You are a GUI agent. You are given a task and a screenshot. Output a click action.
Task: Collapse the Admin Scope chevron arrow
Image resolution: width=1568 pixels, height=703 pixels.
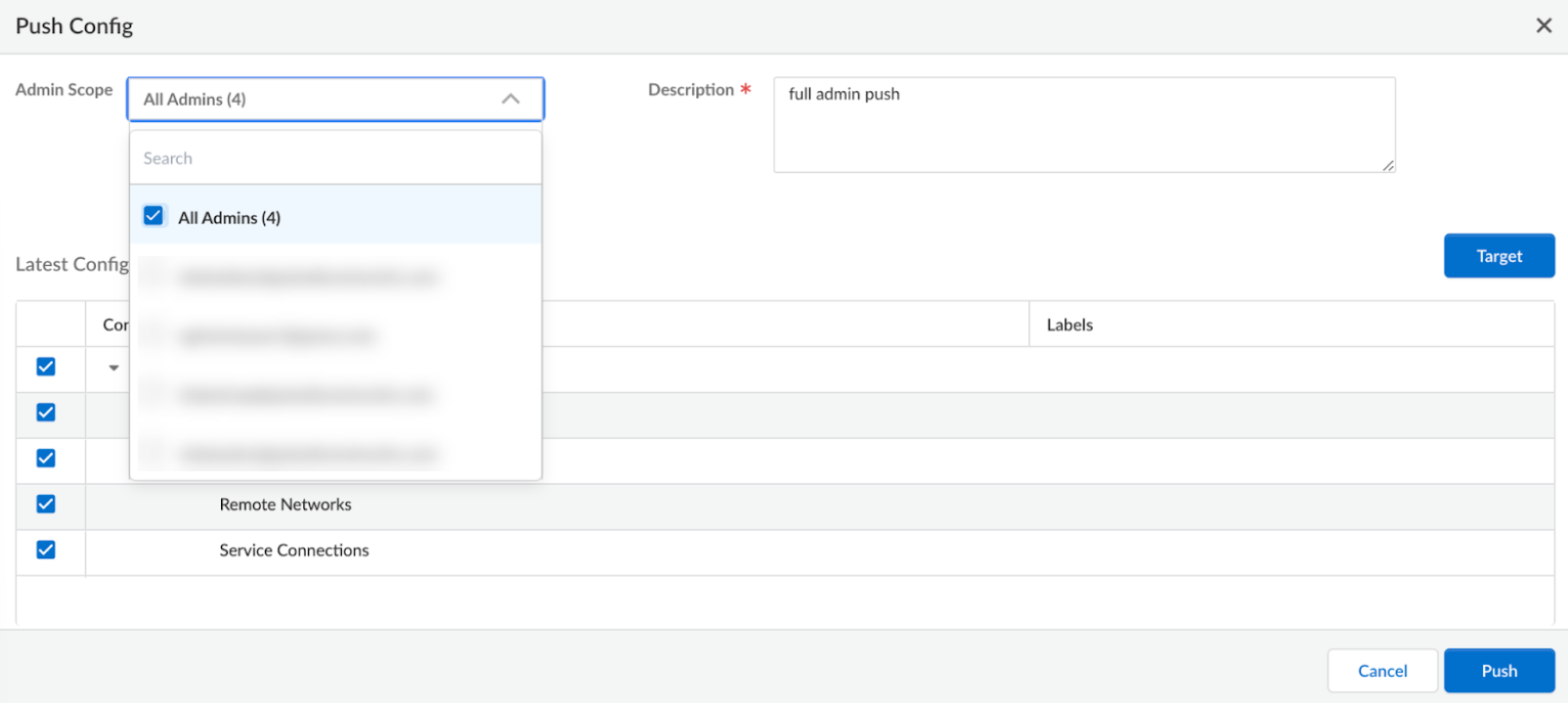[x=510, y=99]
